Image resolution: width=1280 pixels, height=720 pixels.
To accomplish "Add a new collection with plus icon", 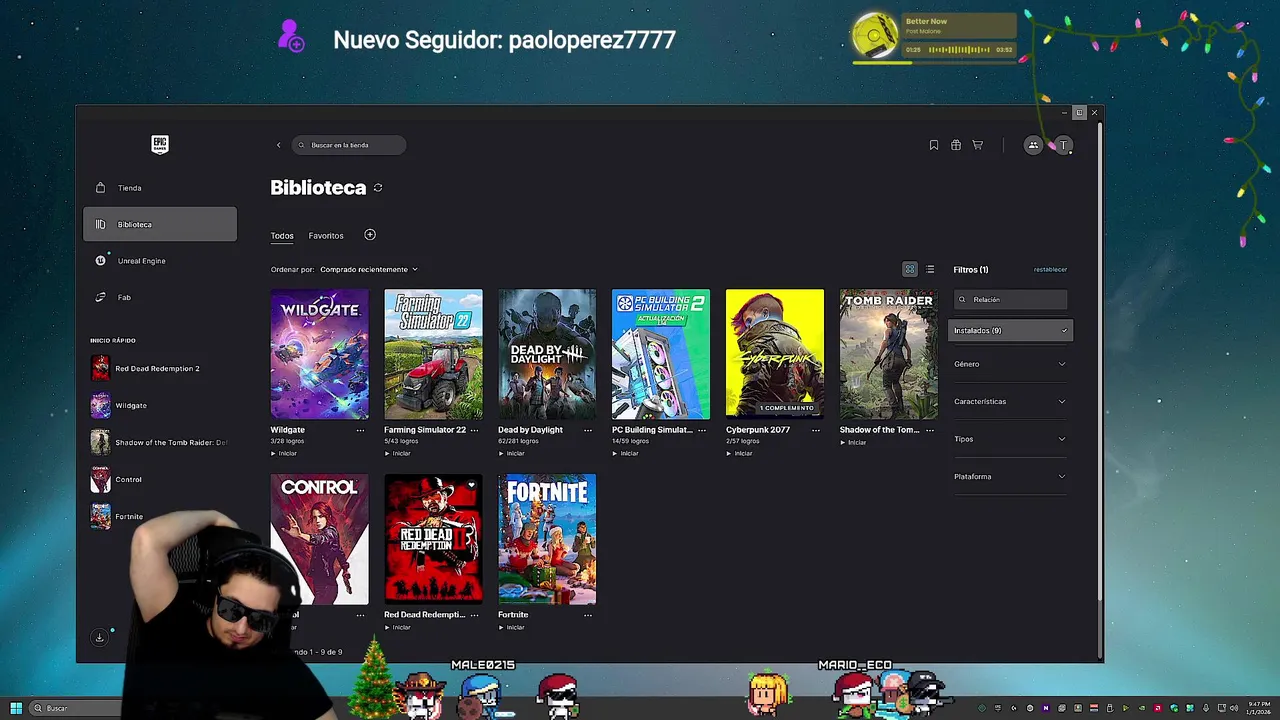I will [370, 235].
